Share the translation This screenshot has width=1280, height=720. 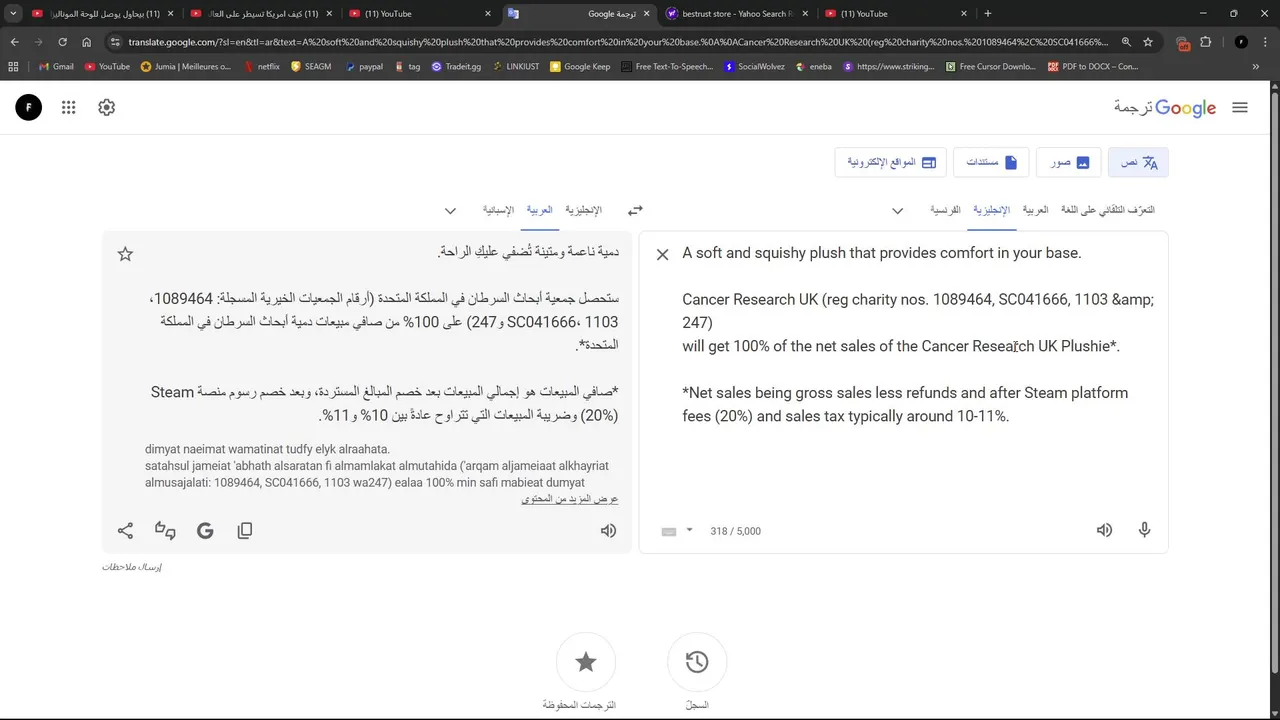pyautogui.click(x=125, y=531)
